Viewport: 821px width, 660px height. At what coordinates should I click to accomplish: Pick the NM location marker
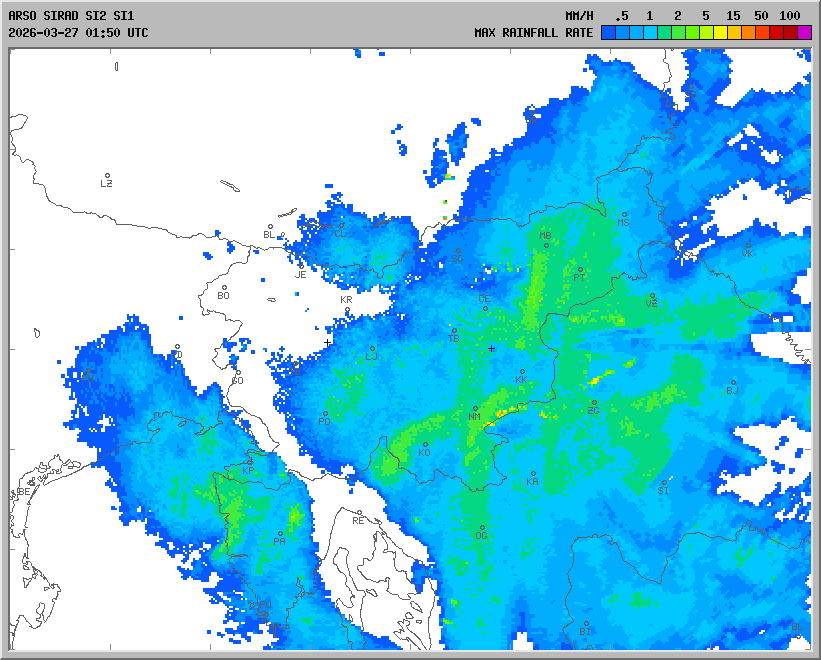[475, 408]
